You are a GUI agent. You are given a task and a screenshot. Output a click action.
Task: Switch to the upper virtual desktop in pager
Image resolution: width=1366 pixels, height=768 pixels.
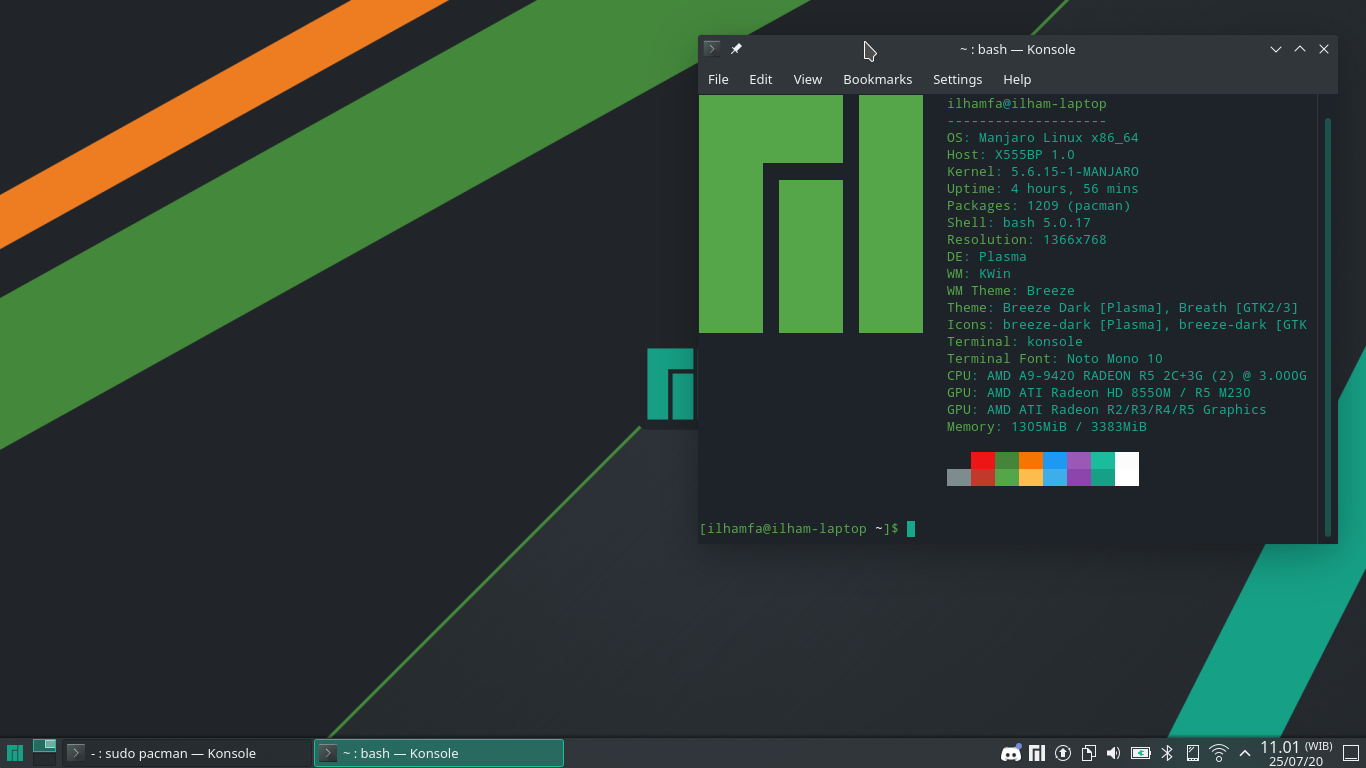(x=44, y=745)
